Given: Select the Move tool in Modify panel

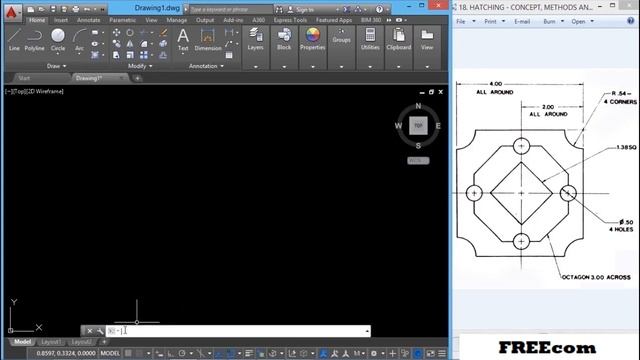Looking at the screenshot, I should [x=116, y=33].
